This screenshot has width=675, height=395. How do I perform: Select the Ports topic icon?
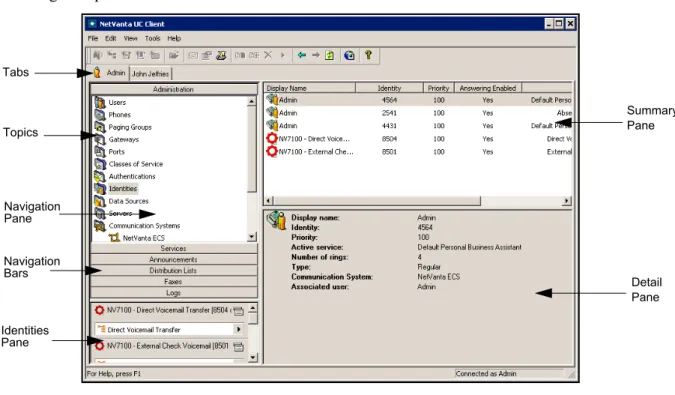pyautogui.click(x=100, y=151)
